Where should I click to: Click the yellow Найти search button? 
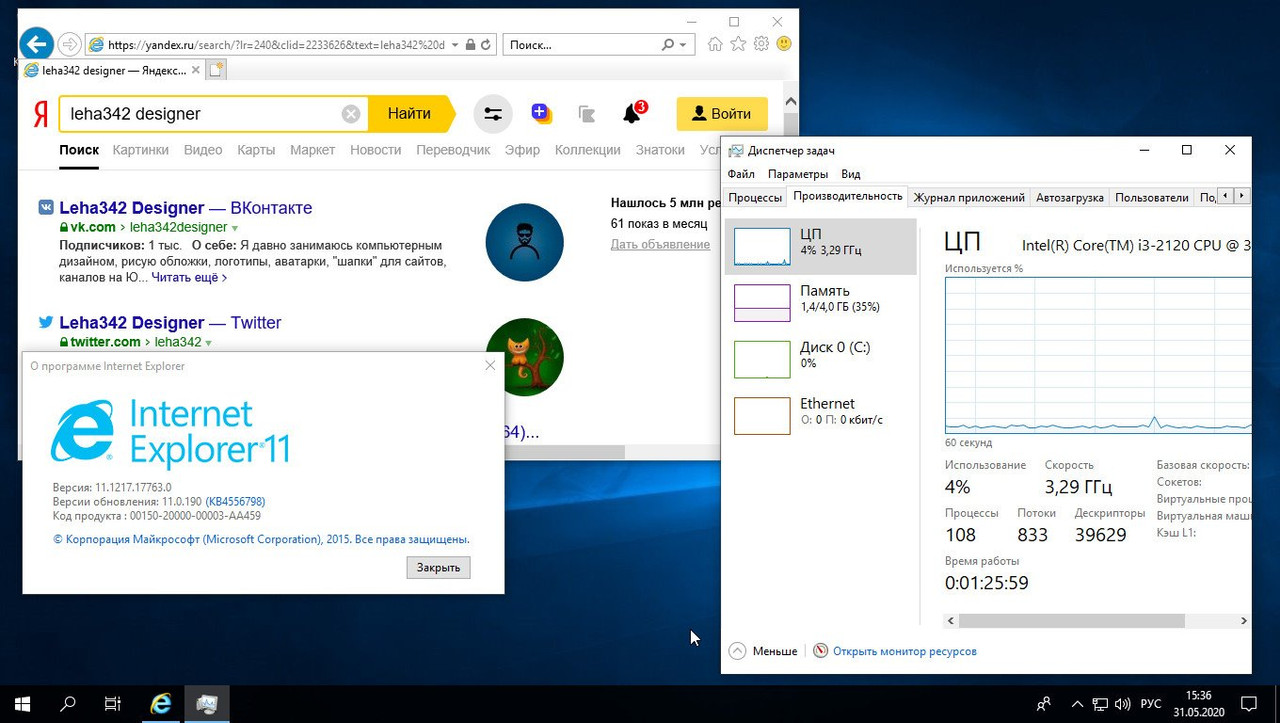410,114
